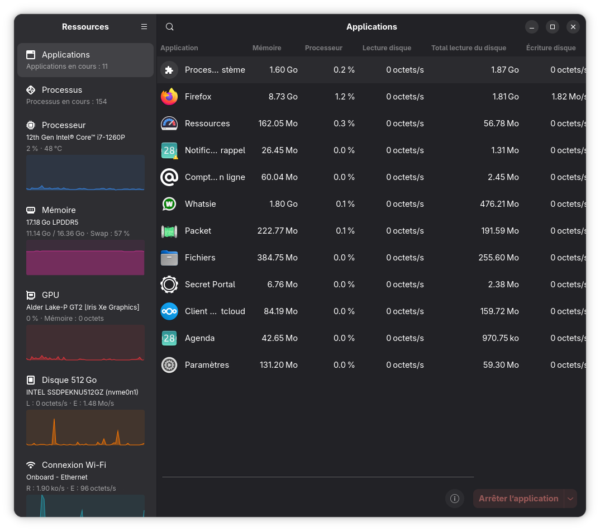Click the Proces... stème row name
The width and height of the screenshot is (600, 531).
click(x=215, y=70)
